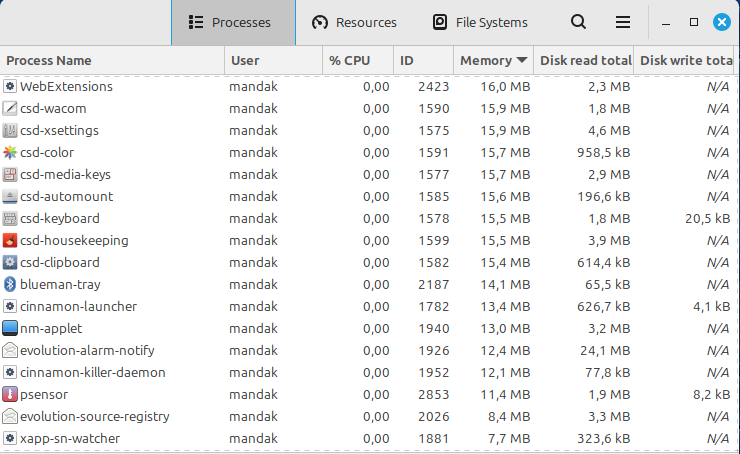Screen dimensions: 740x454
Task: Select the csd-wacom process name
Action: pos(53,109)
